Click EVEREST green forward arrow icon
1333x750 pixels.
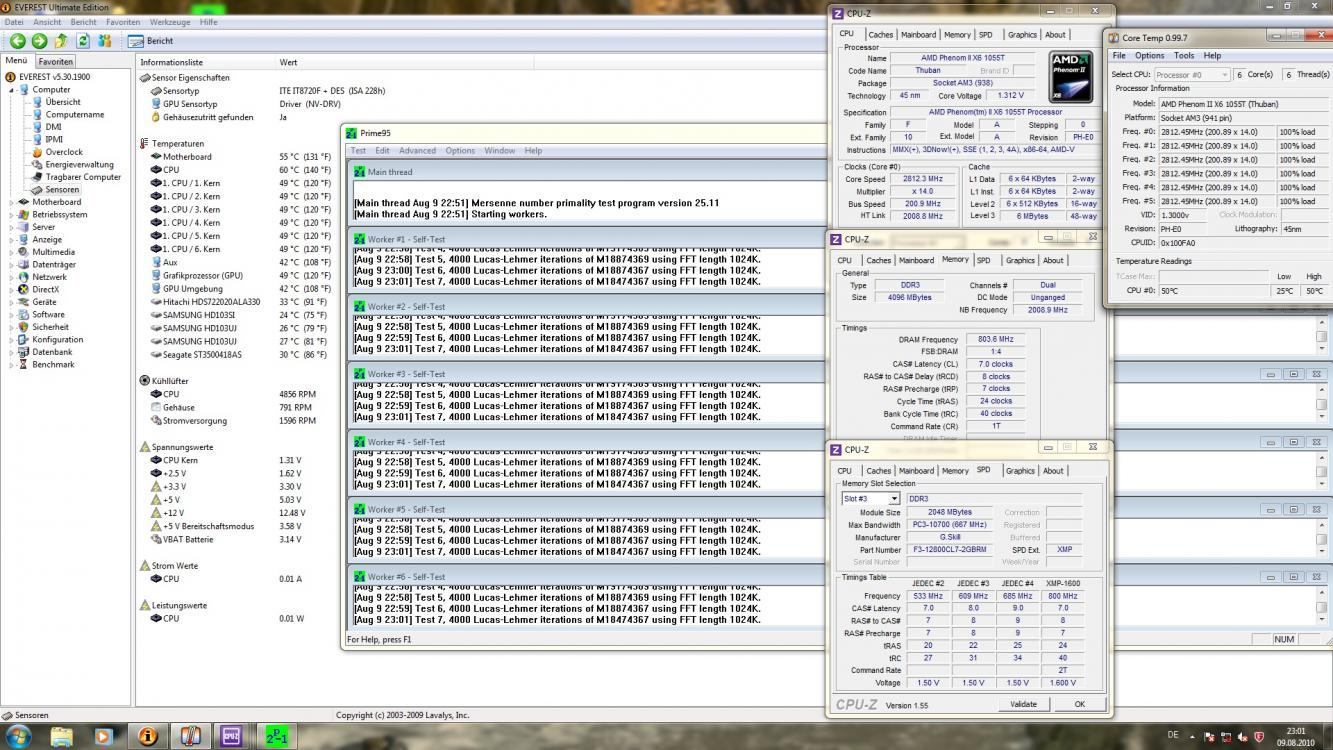39,41
